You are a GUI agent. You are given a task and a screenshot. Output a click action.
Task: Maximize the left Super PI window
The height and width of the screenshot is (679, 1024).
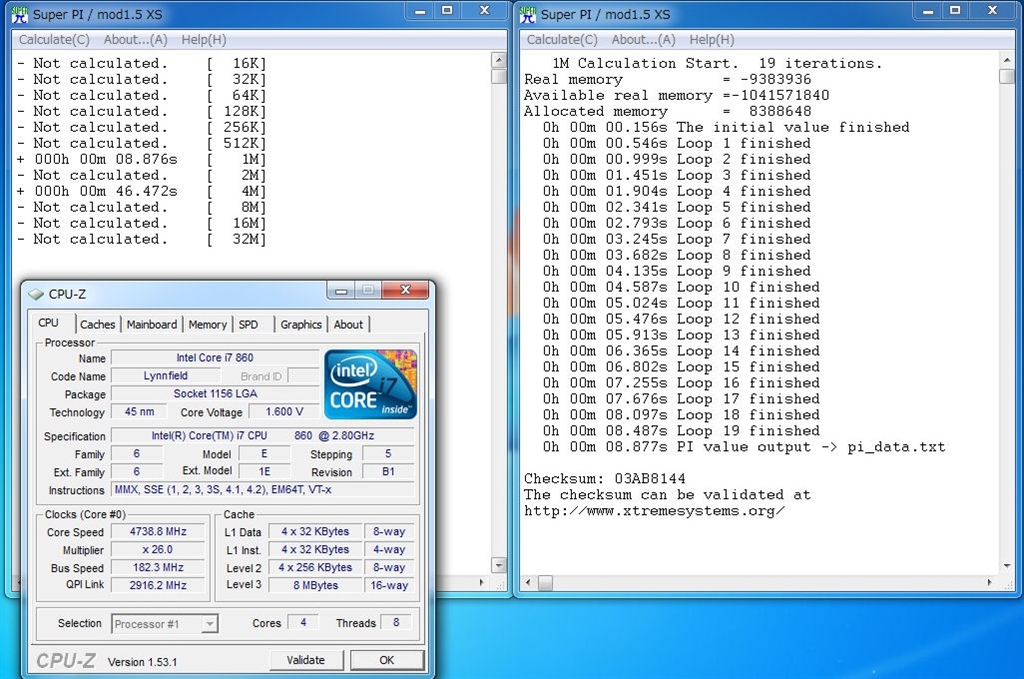click(447, 10)
